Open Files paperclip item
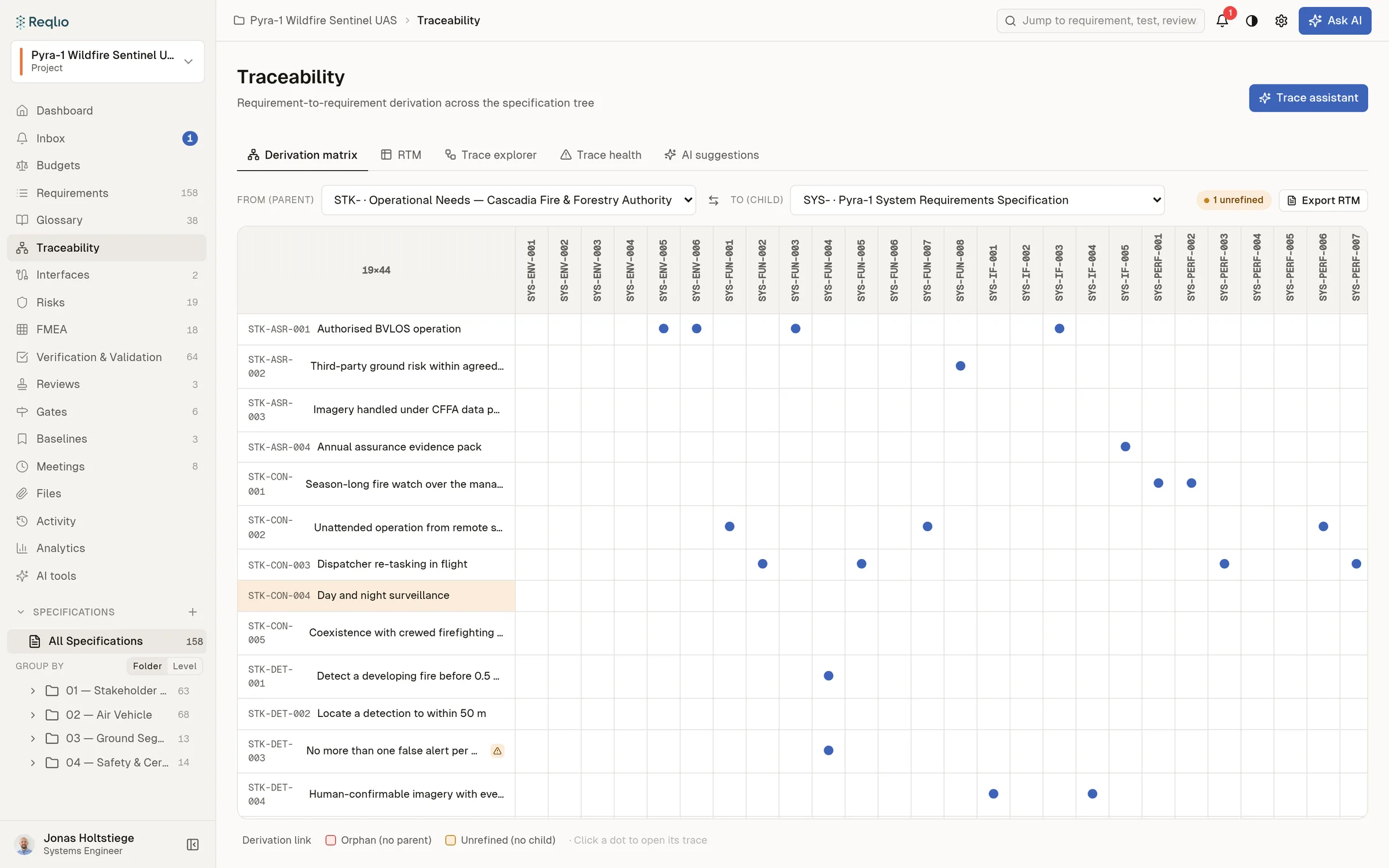Viewport: 1389px width, 868px height. pos(107,494)
